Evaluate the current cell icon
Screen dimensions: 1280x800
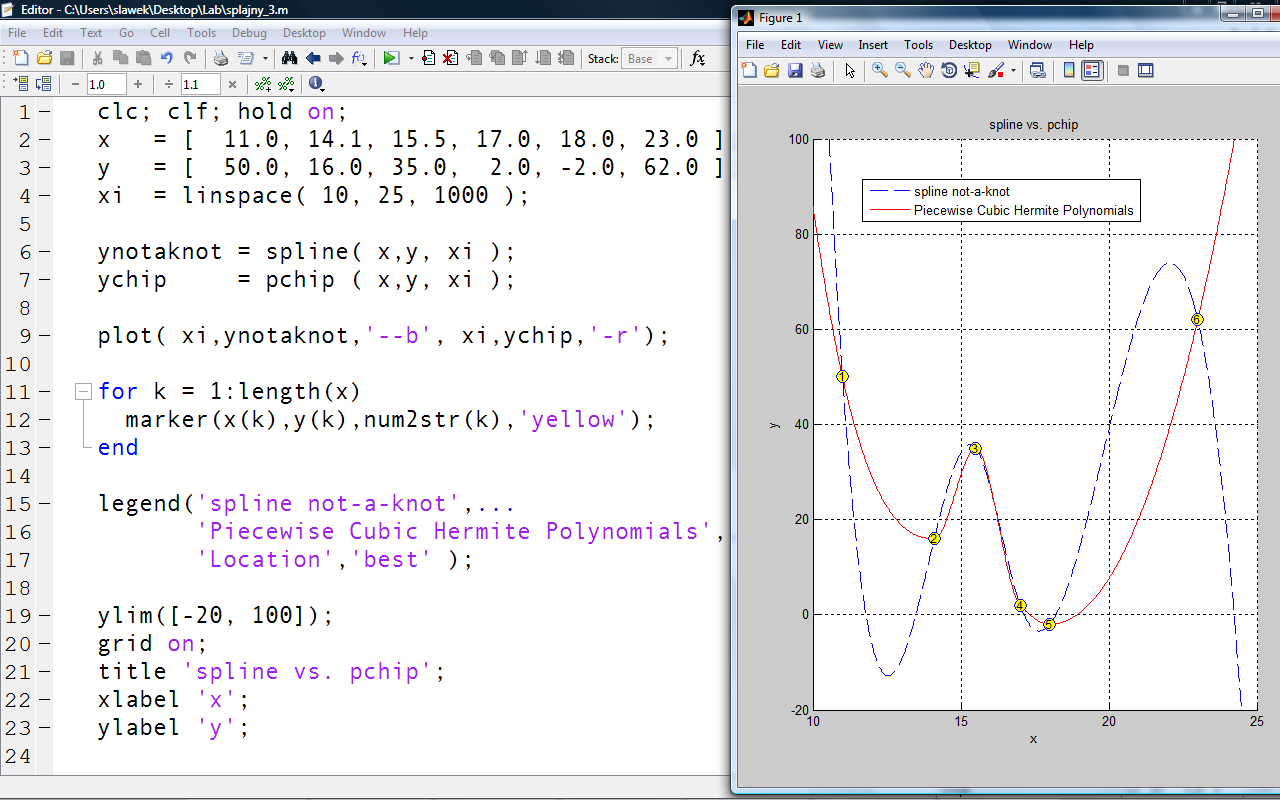tap(19, 84)
